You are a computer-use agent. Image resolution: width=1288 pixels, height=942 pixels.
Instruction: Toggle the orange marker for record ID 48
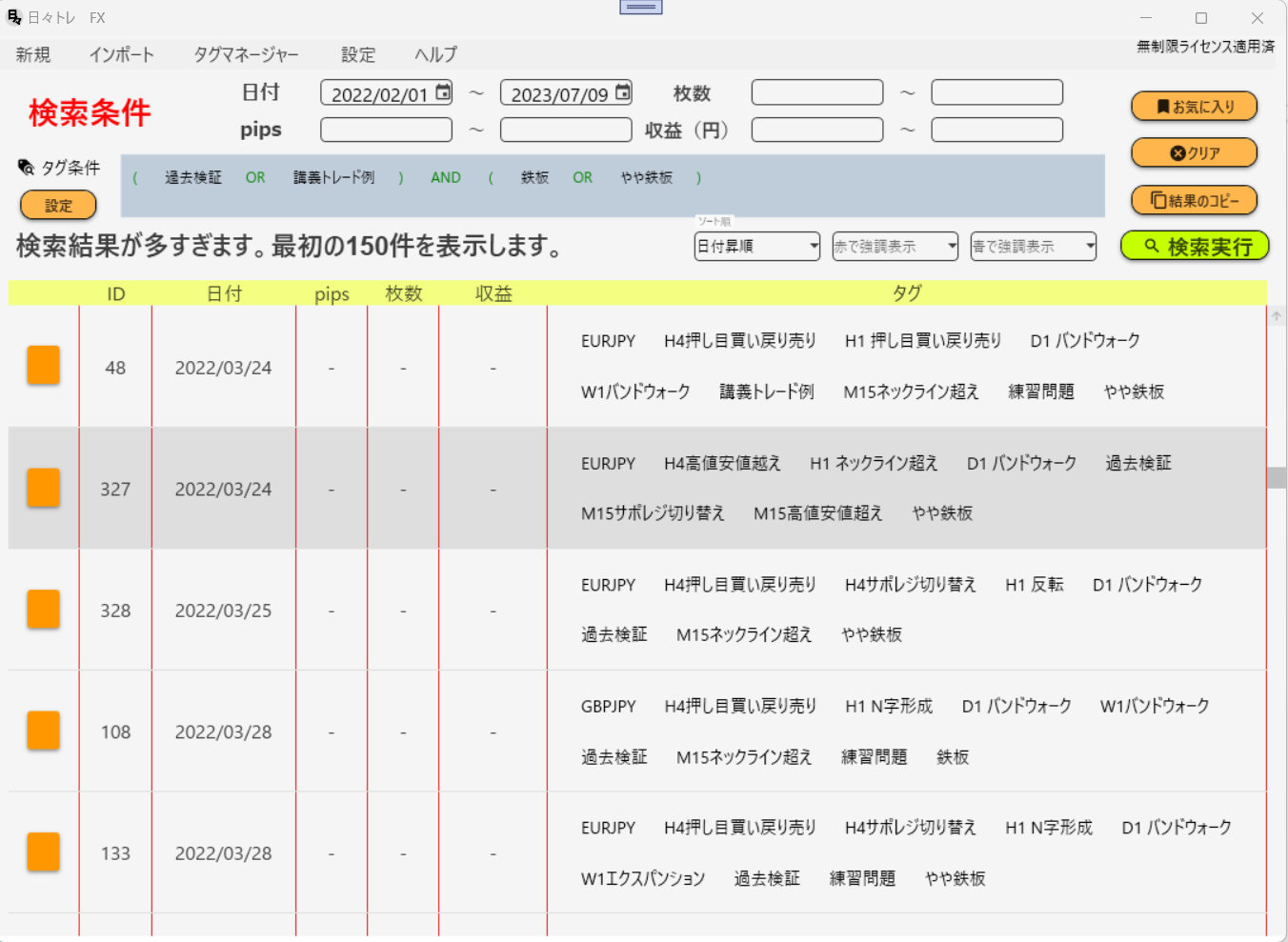pyautogui.click(x=43, y=365)
